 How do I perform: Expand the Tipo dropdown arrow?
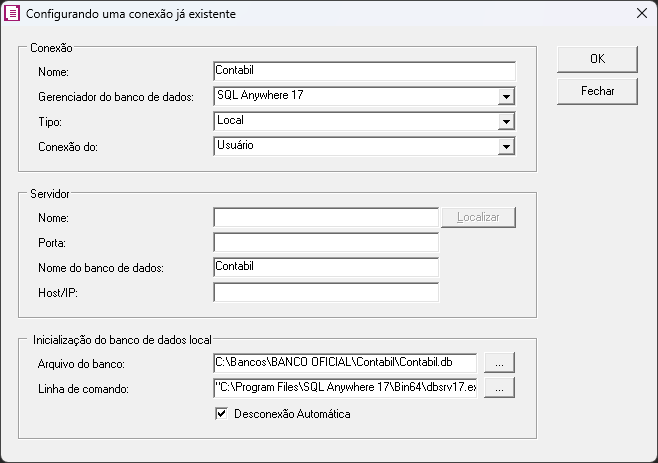click(x=506, y=122)
